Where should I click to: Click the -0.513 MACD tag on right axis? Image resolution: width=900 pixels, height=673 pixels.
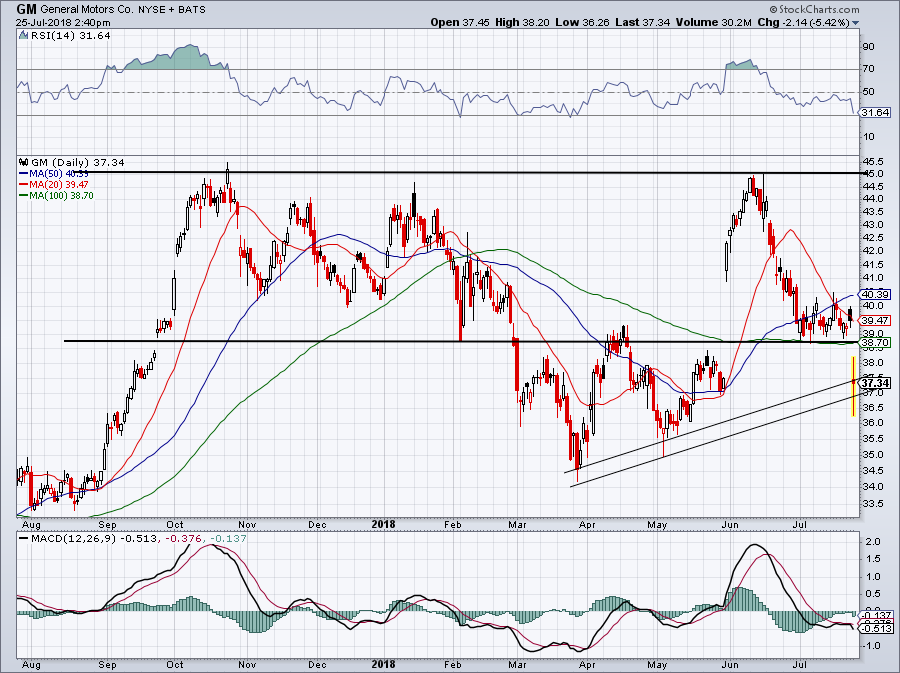tap(876, 628)
